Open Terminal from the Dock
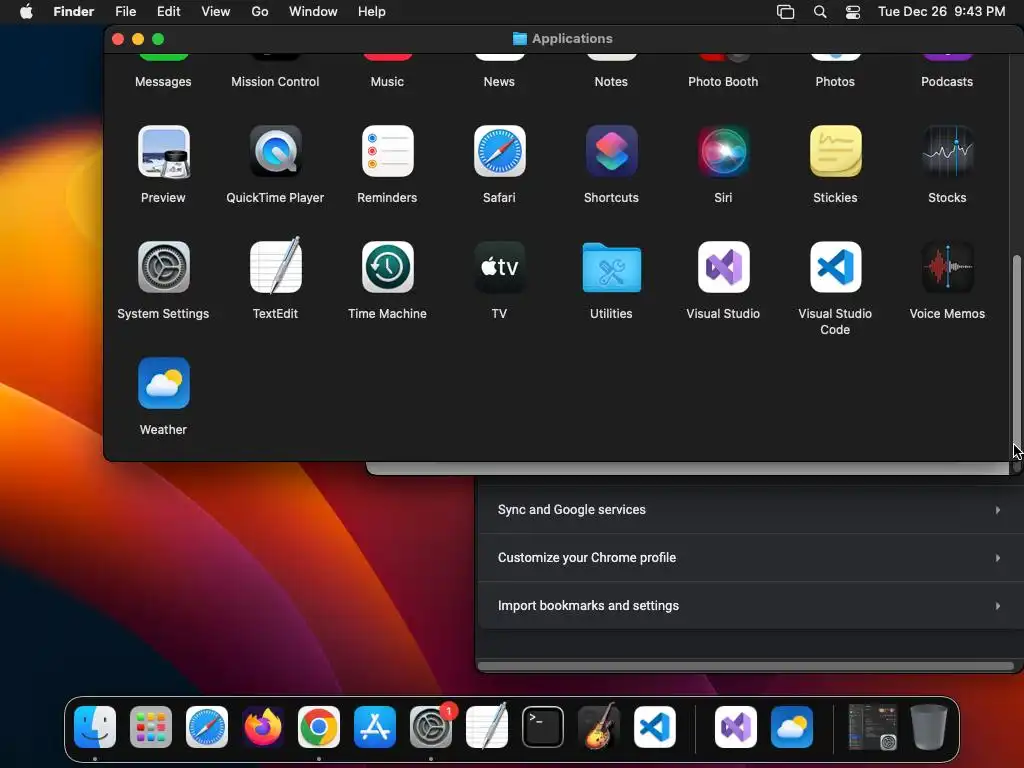 point(543,727)
